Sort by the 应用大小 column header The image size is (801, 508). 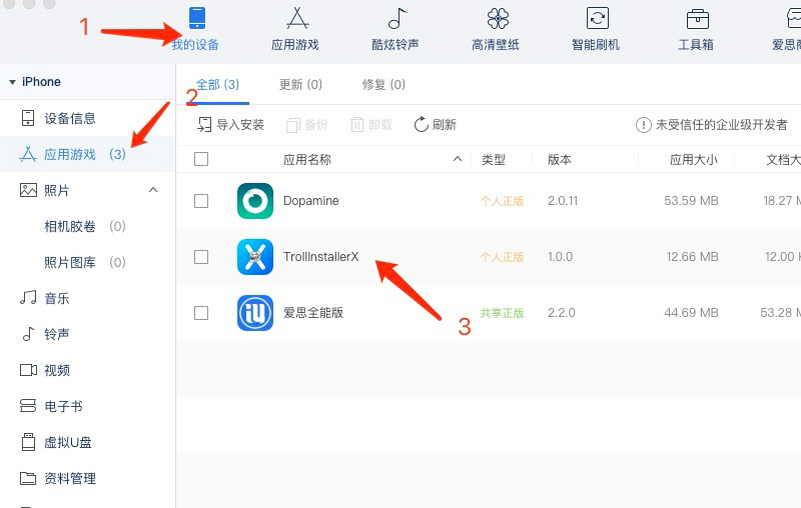pos(693,159)
